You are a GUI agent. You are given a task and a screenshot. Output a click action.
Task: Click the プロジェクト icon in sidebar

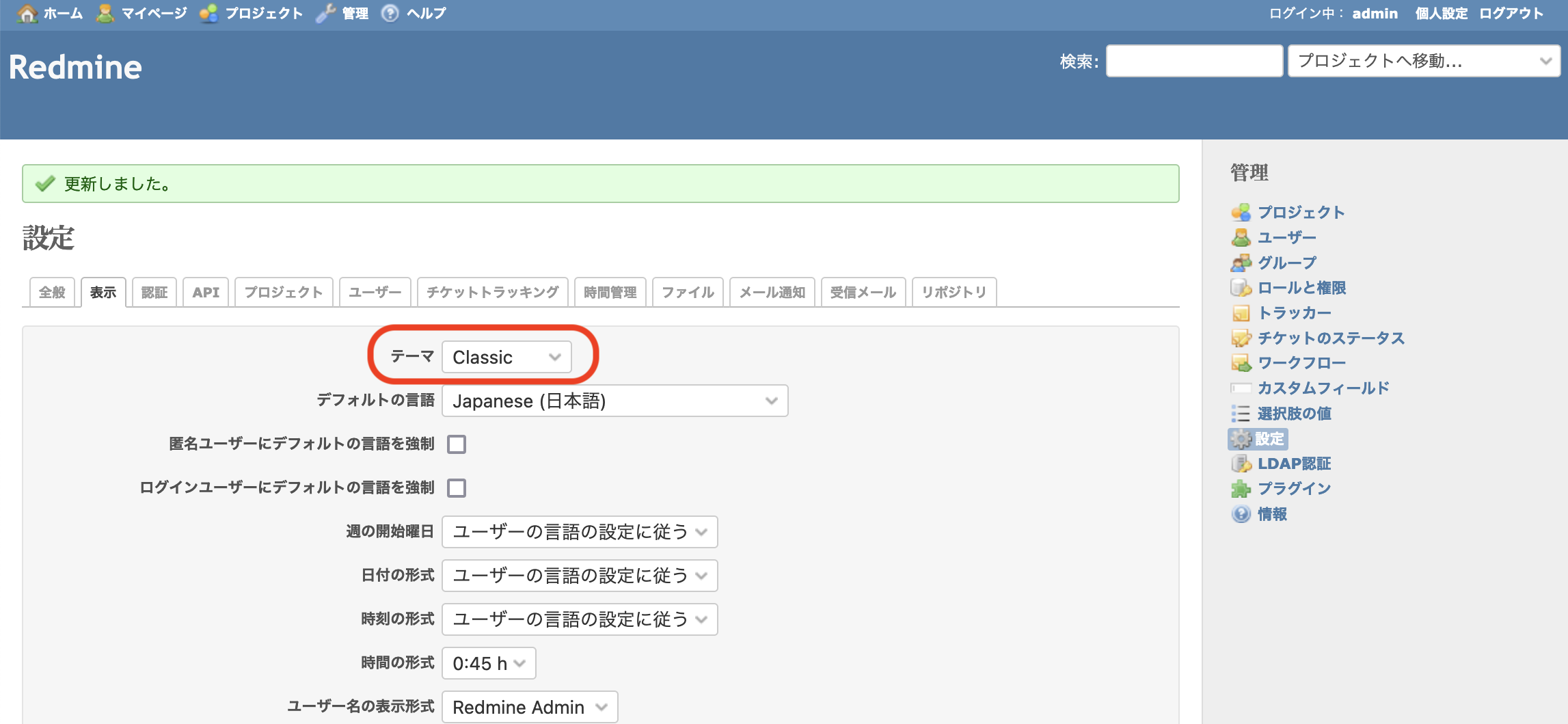pyautogui.click(x=1241, y=213)
